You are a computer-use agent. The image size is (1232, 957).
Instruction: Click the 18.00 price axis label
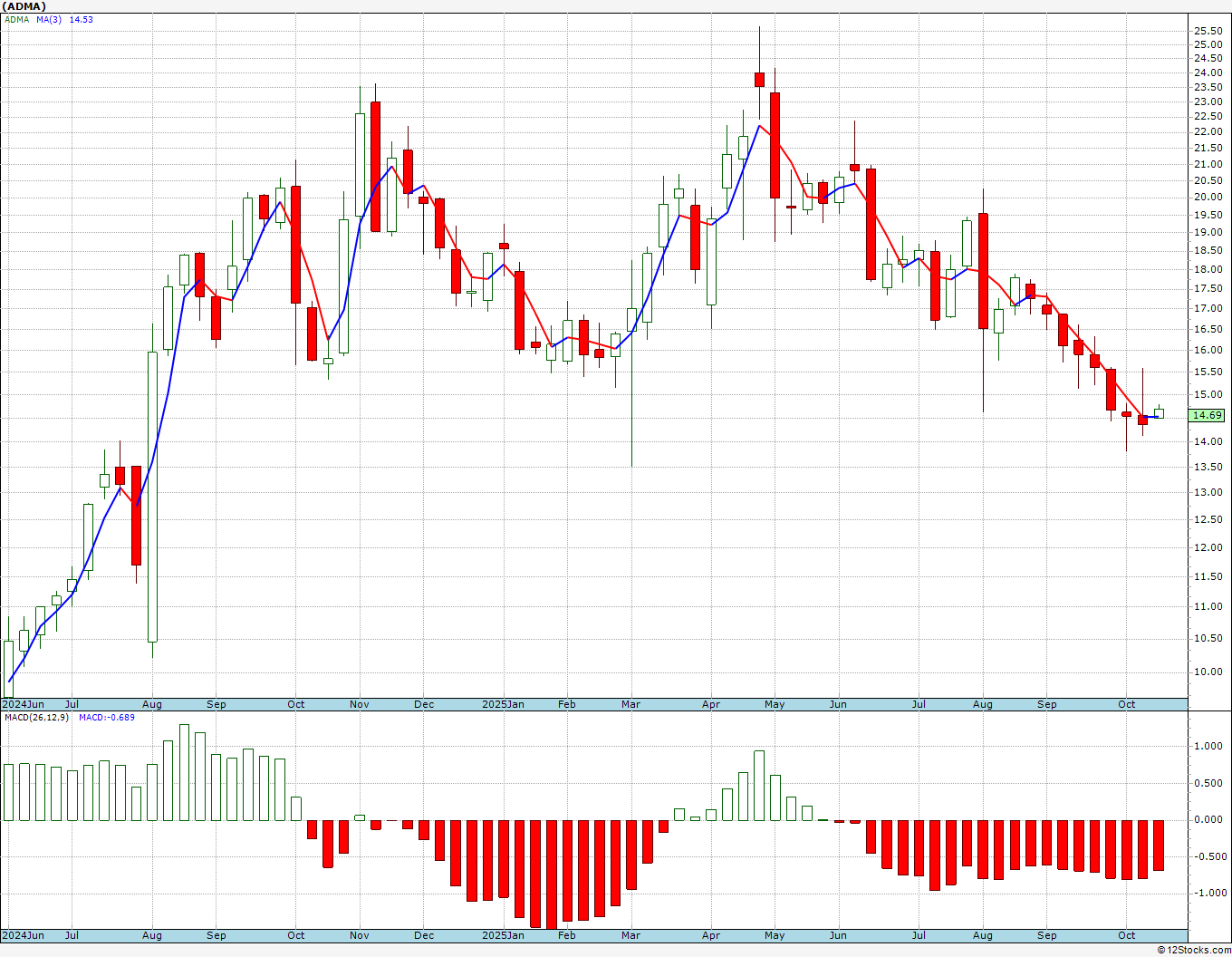(1208, 269)
